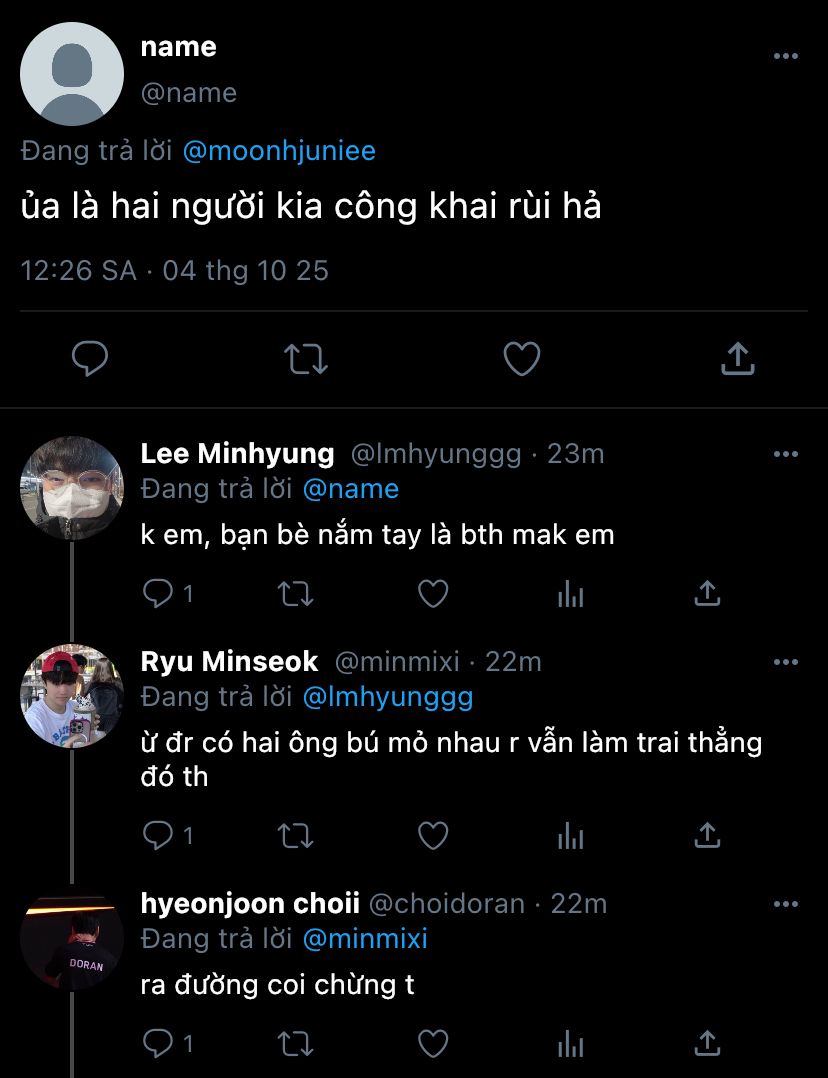This screenshot has height=1078, width=828.
Task: Reply to hyeonjoon choii's tweet
Action: coord(158,1043)
